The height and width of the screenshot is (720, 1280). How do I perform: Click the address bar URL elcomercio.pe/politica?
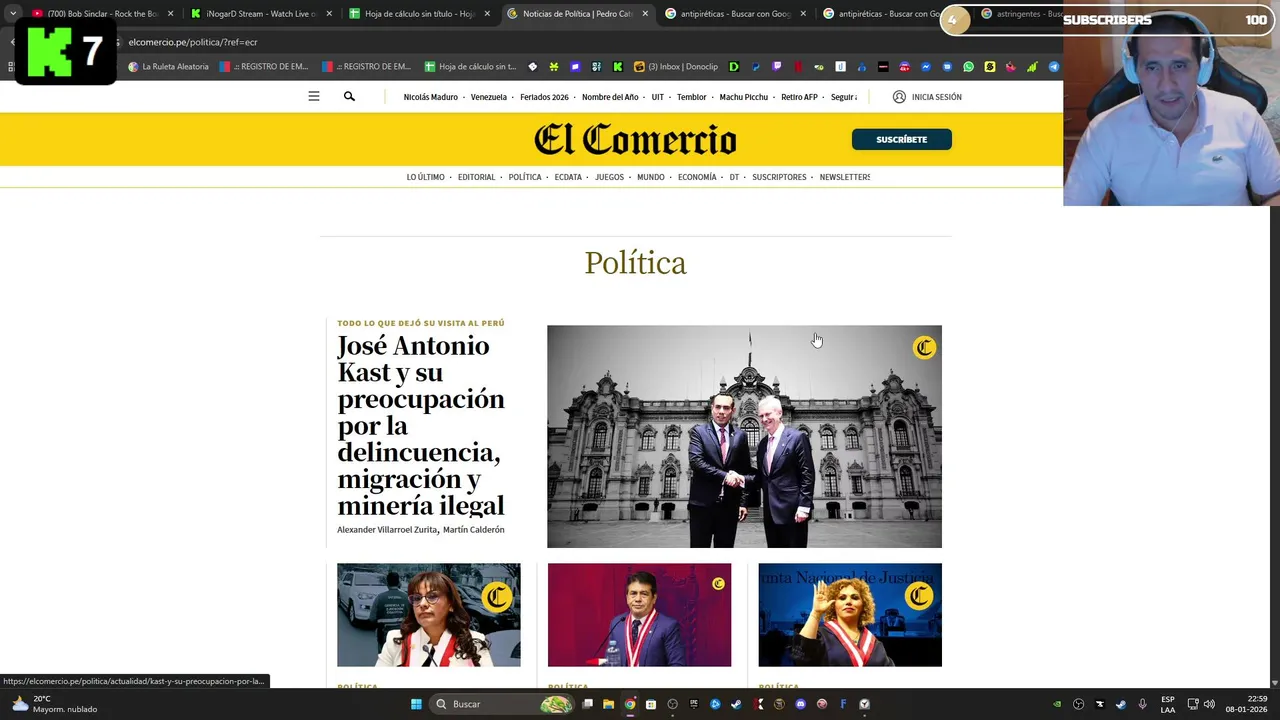pyautogui.click(x=193, y=42)
